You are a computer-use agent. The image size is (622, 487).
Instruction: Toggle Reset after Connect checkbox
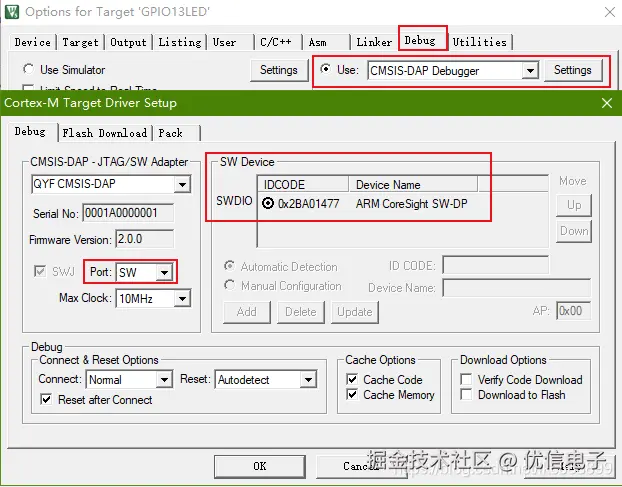(x=46, y=399)
